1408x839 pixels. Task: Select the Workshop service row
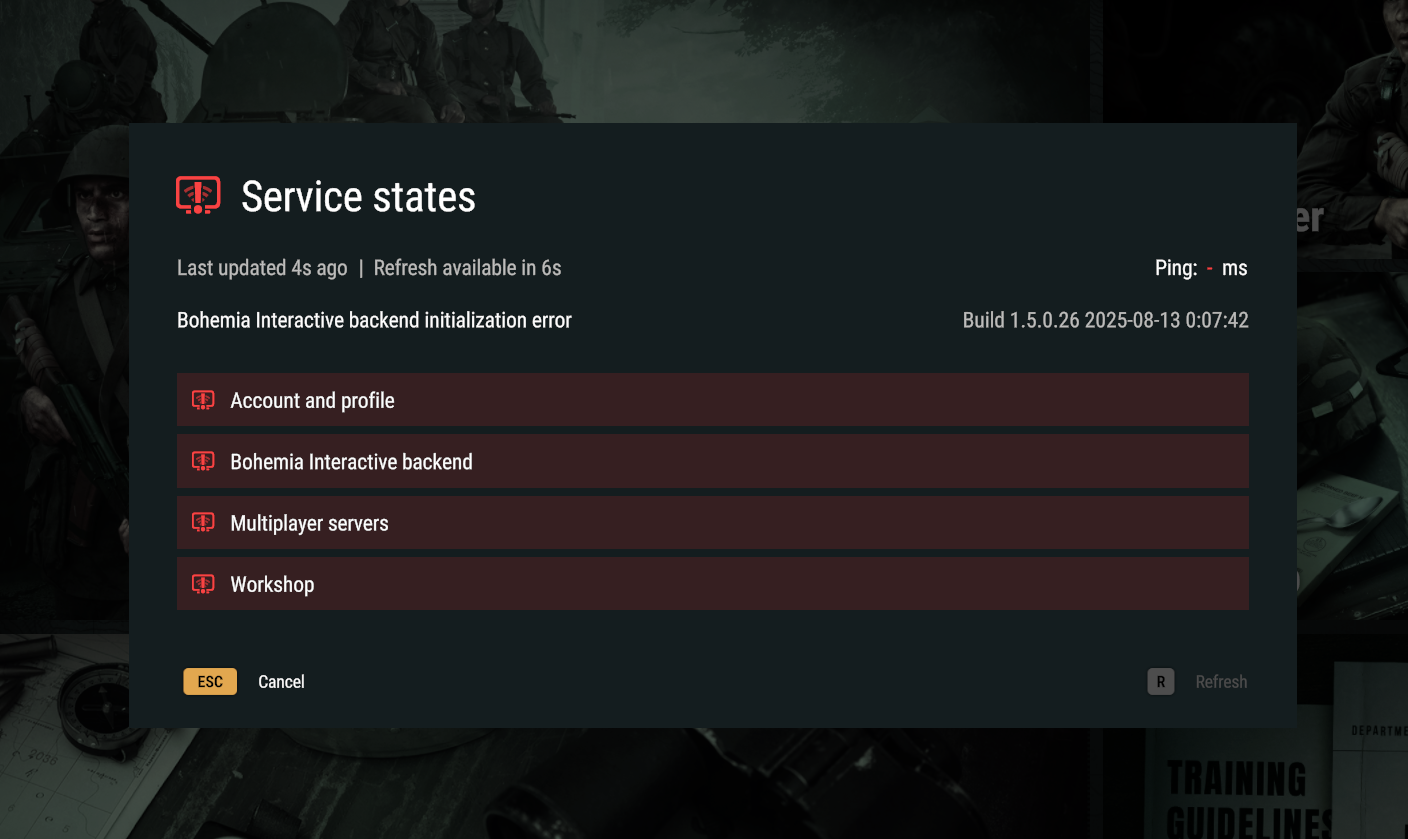(712, 584)
